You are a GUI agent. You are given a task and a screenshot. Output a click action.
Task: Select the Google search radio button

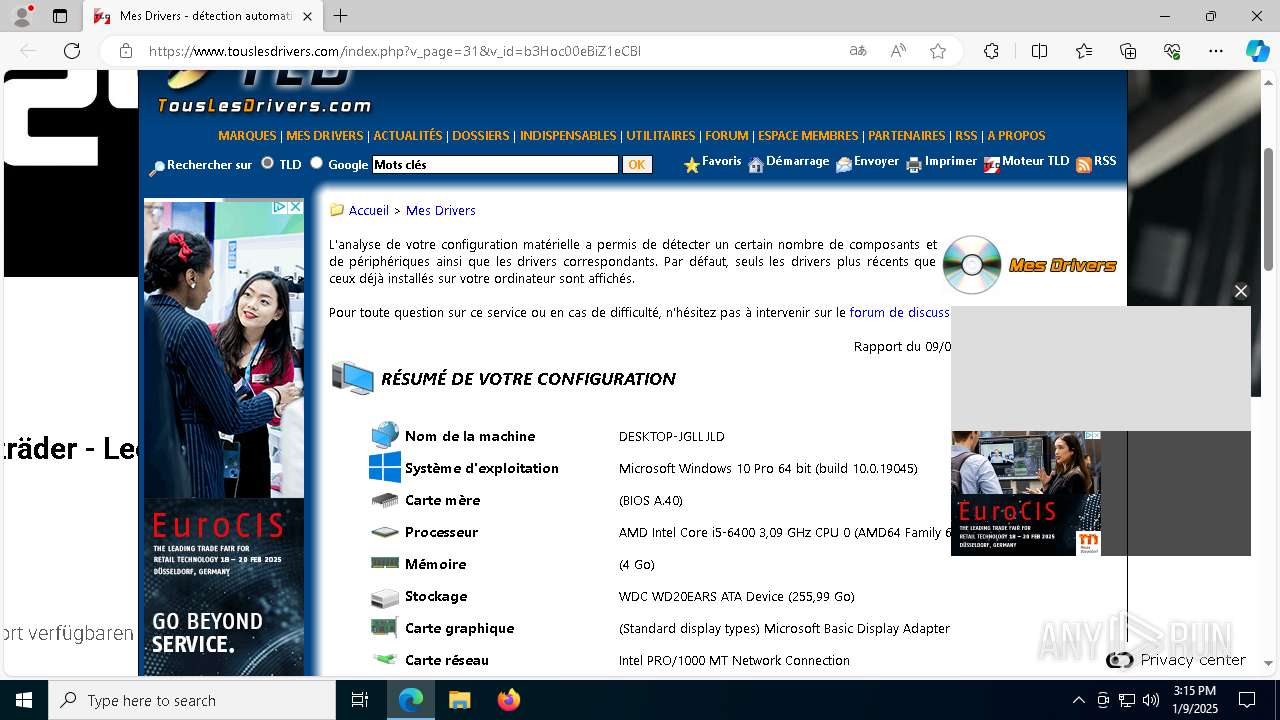pyautogui.click(x=317, y=163)
